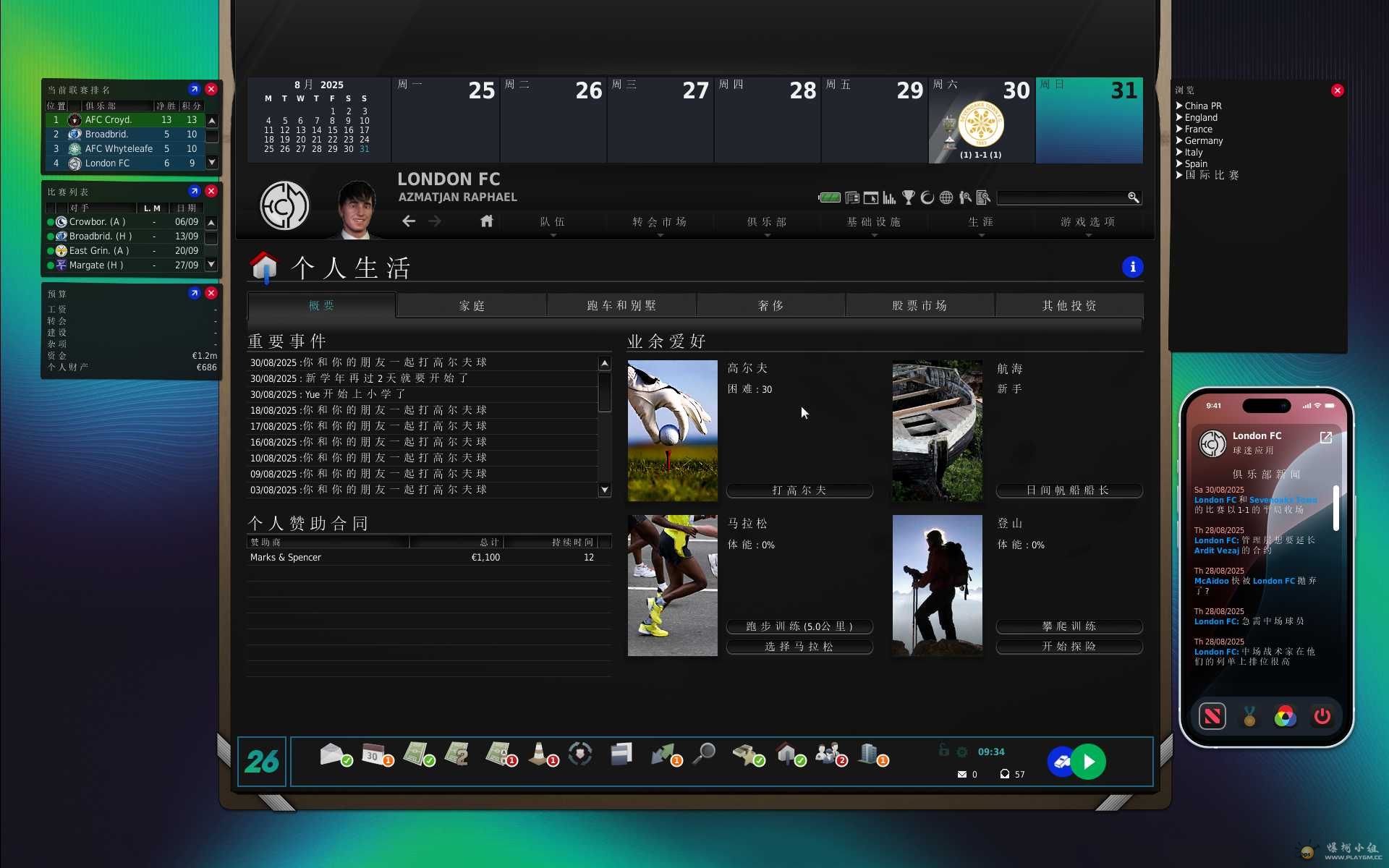Open the traffic cone training icon
The image size is (1389, 868).
tap(538, 754)
